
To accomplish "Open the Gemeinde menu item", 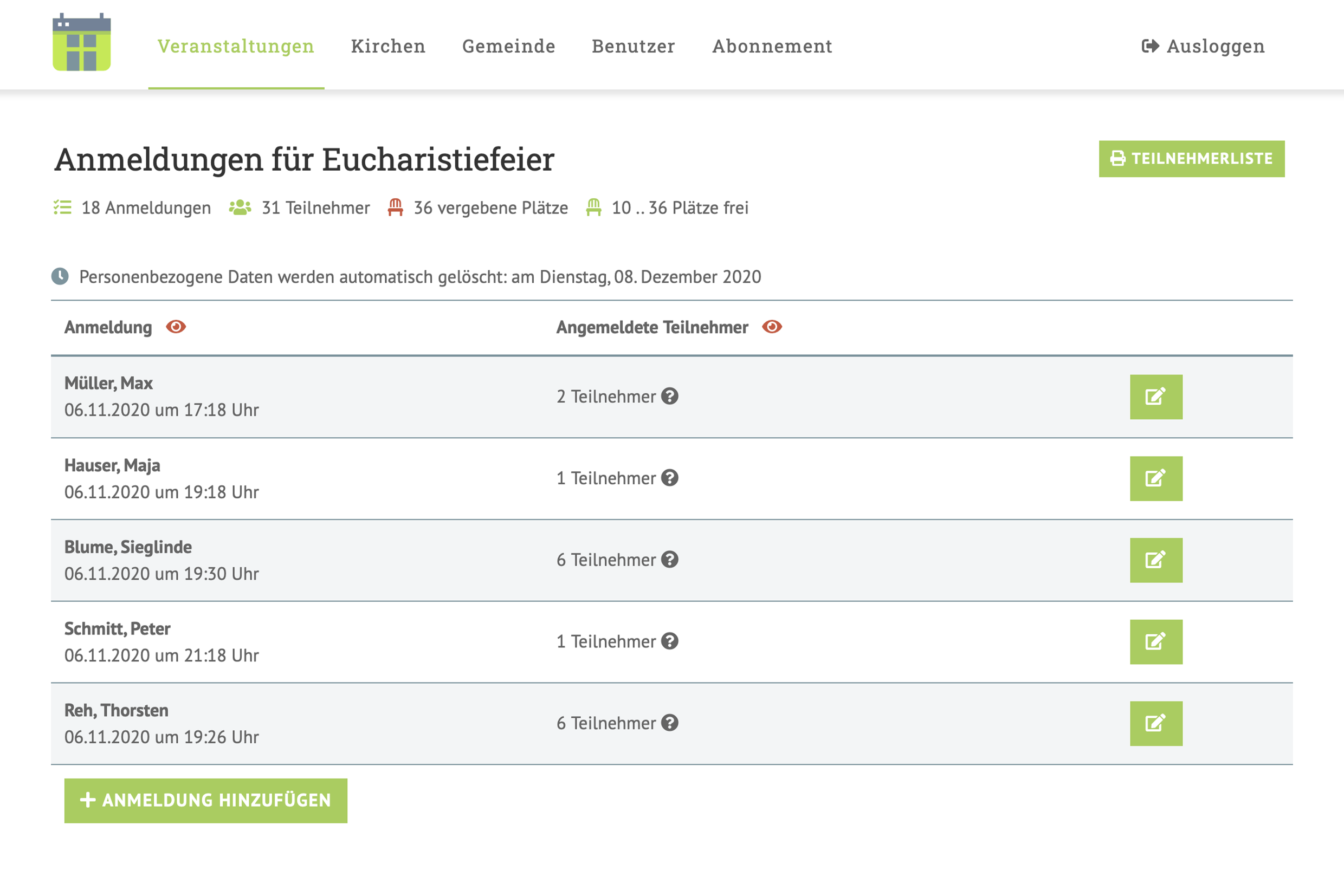I will click(x=508, y=46).
